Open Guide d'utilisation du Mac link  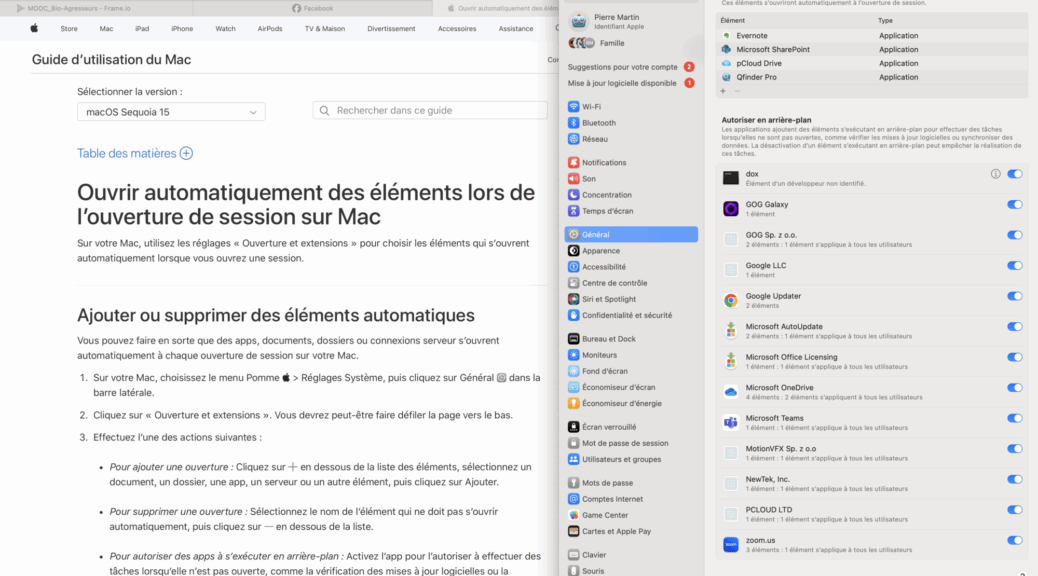click(111, 60)
